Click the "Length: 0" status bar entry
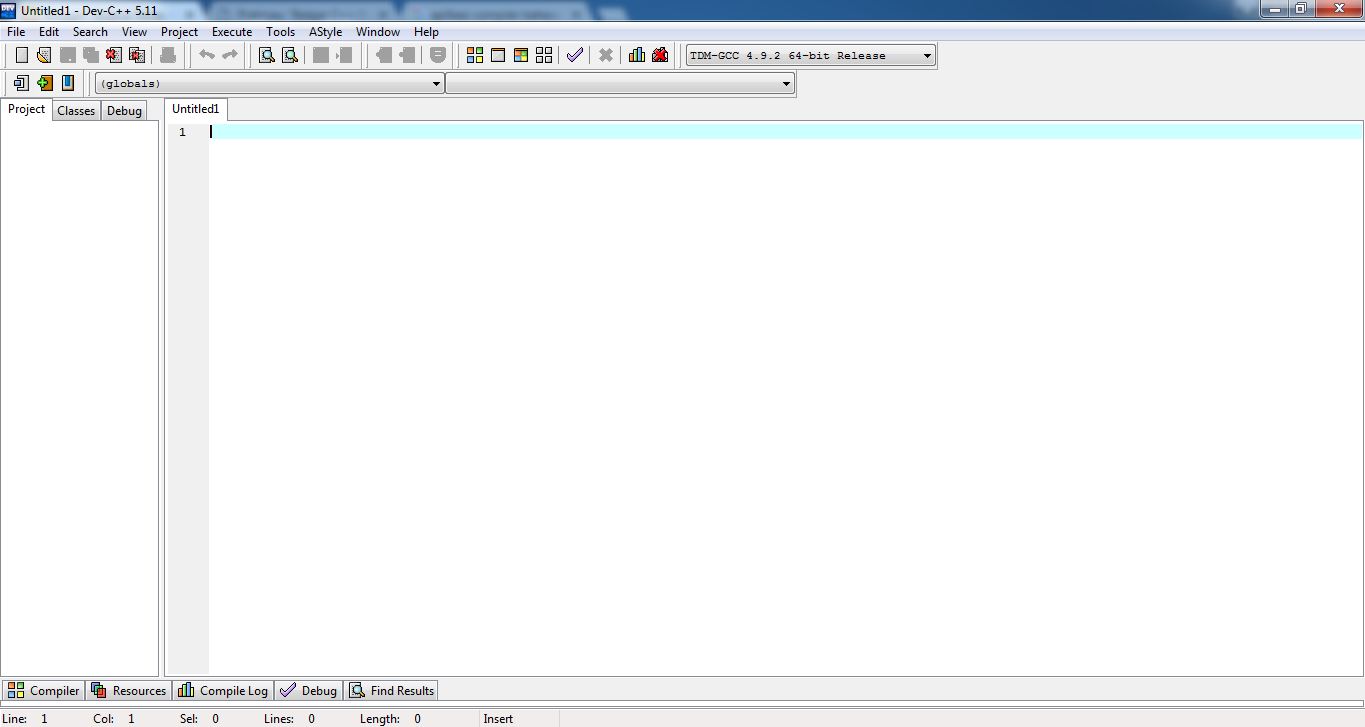Screen dimensions: 1365x727 coord(391,719)
